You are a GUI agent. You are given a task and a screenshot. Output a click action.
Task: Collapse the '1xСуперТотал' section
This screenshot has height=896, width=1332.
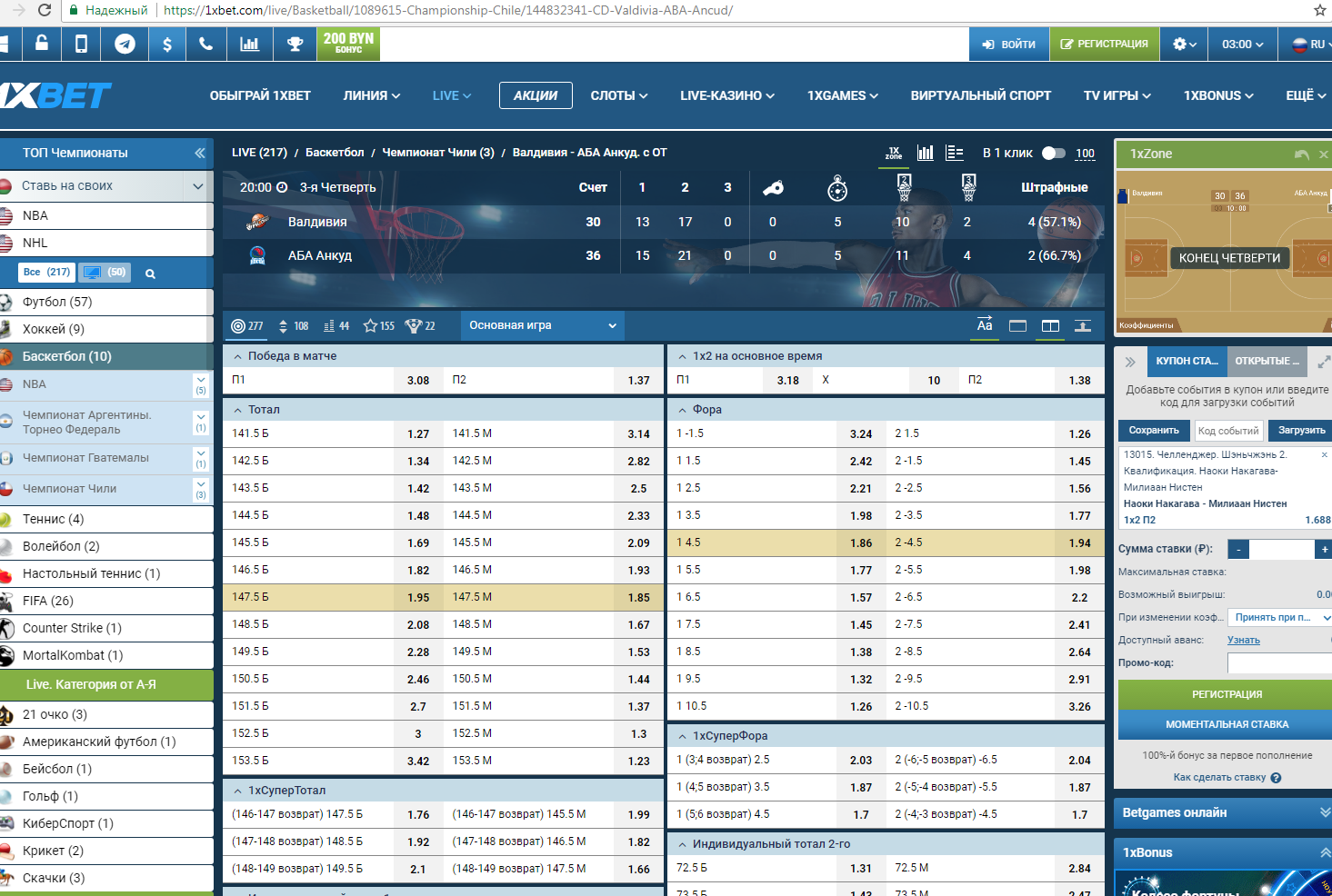237,791
